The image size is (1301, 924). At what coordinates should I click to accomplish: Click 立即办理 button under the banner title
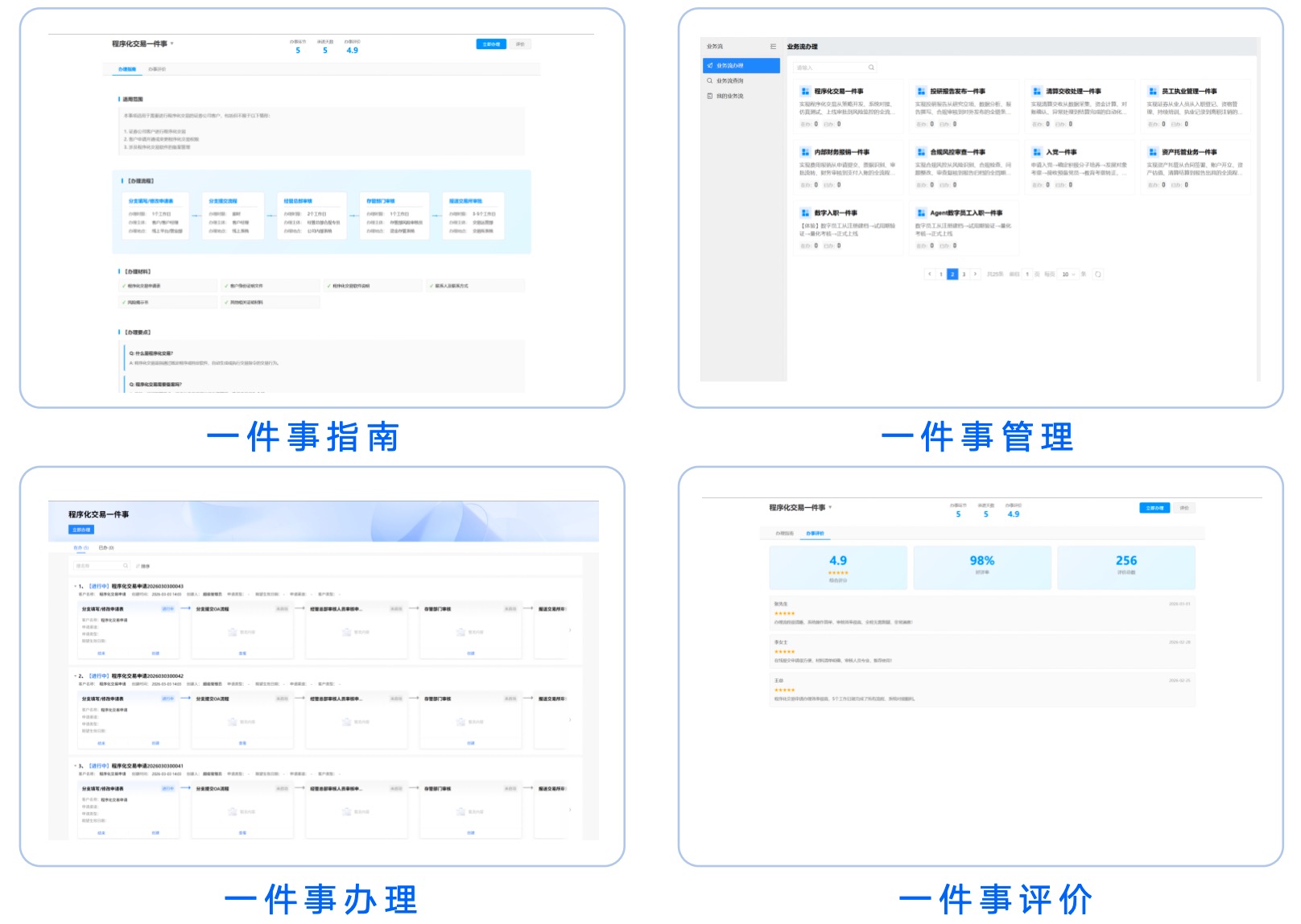tap(81, 530)
